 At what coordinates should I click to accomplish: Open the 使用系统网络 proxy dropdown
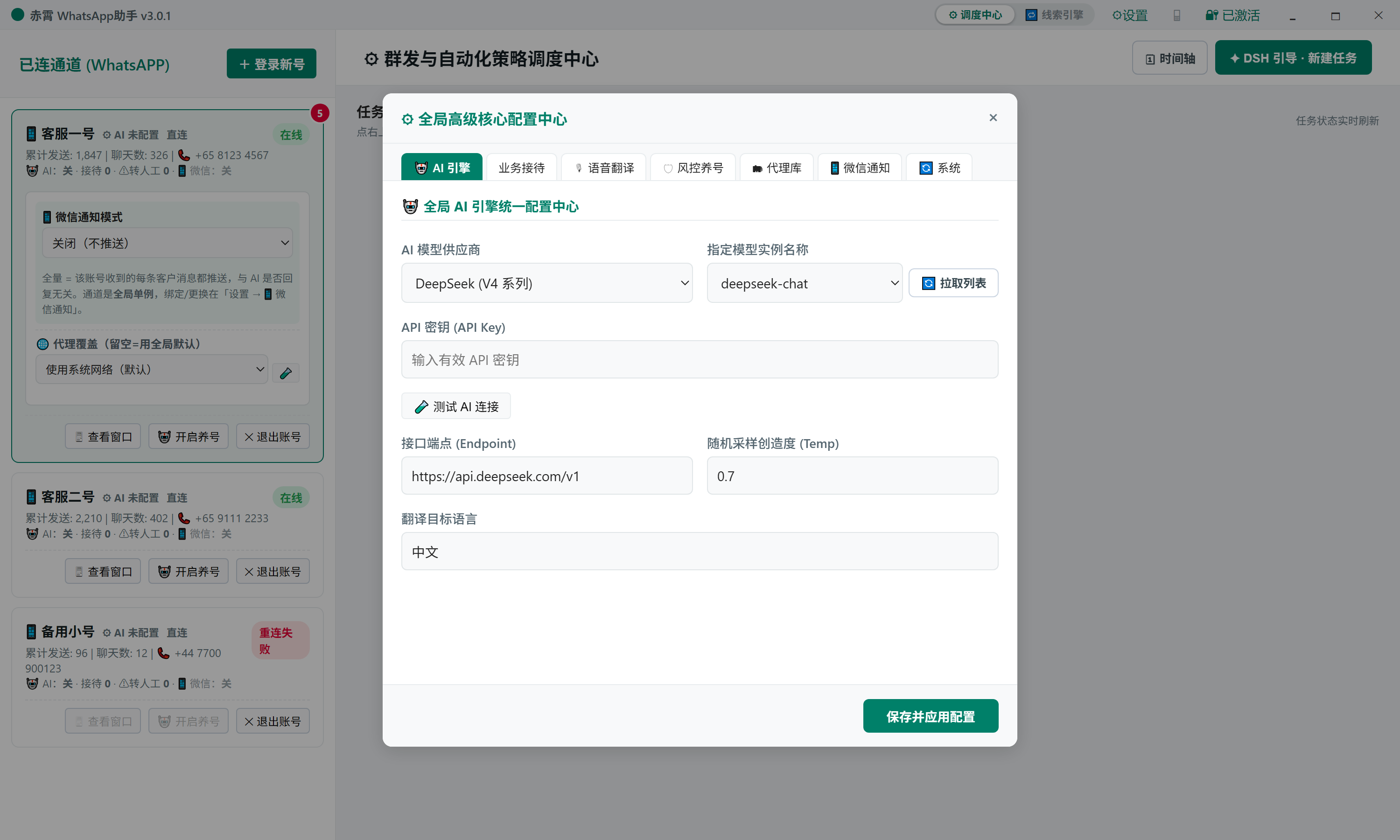coord(152,369)
